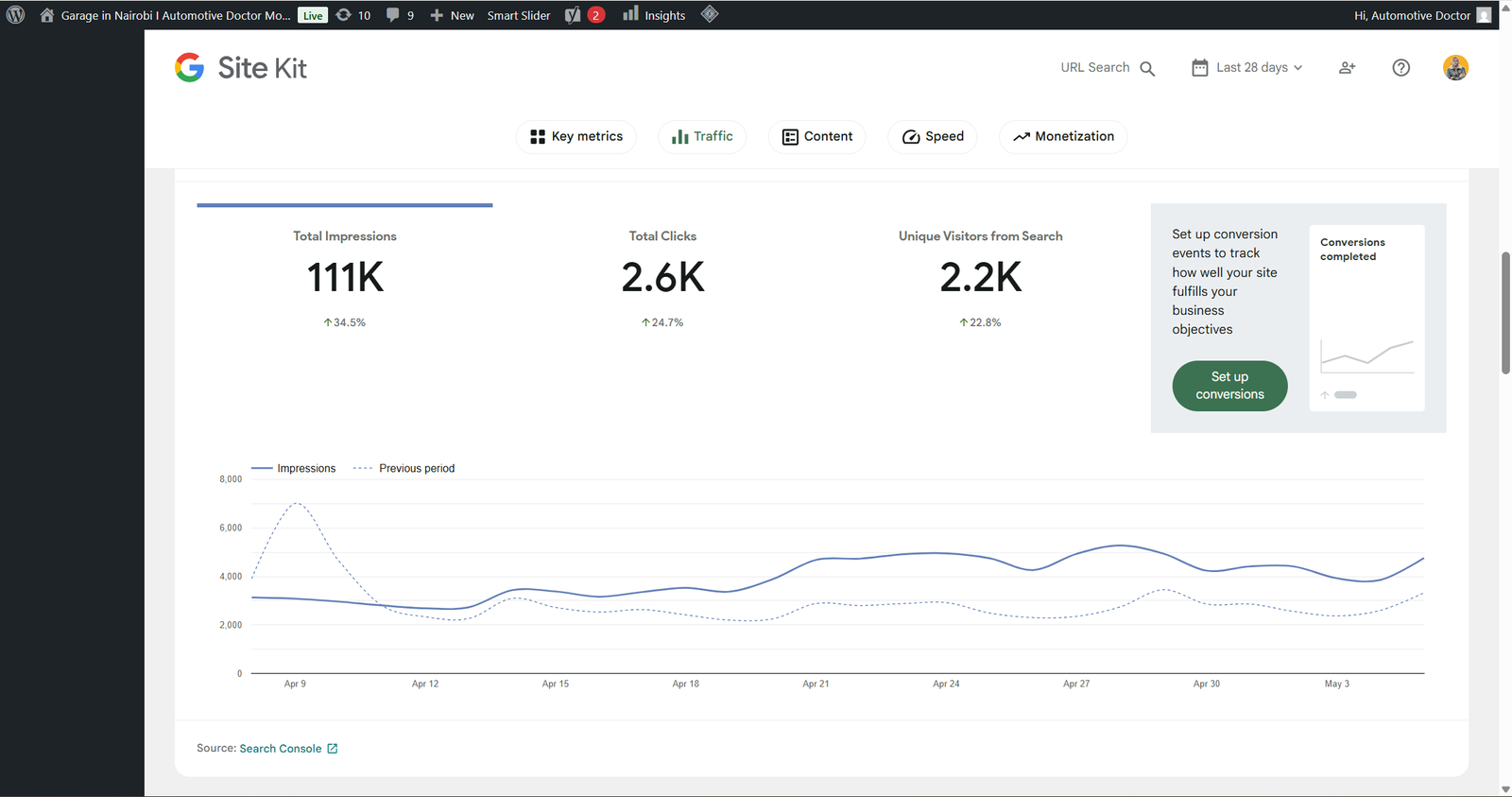Open the Smart Slider admin bar menu
Viewport: 1512px width, 797px height.
(x=519, y=15)
